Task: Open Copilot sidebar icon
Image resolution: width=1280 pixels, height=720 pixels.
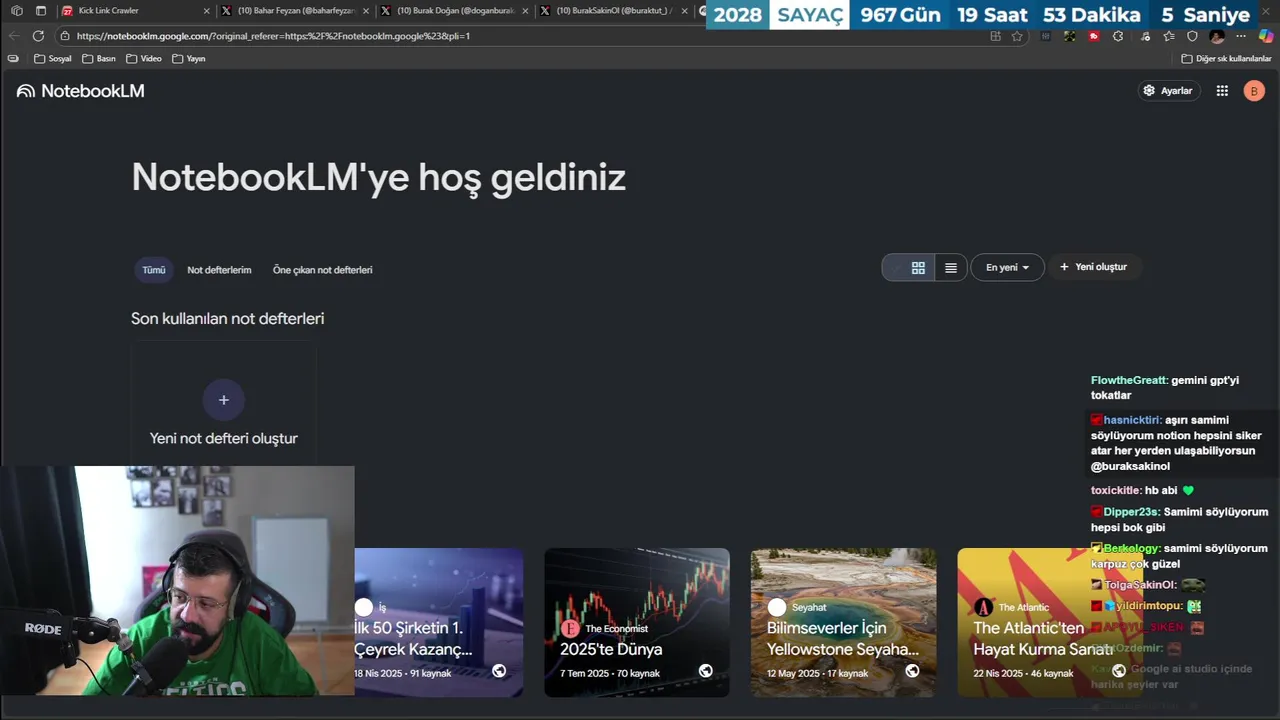Action: point(1266,36)
